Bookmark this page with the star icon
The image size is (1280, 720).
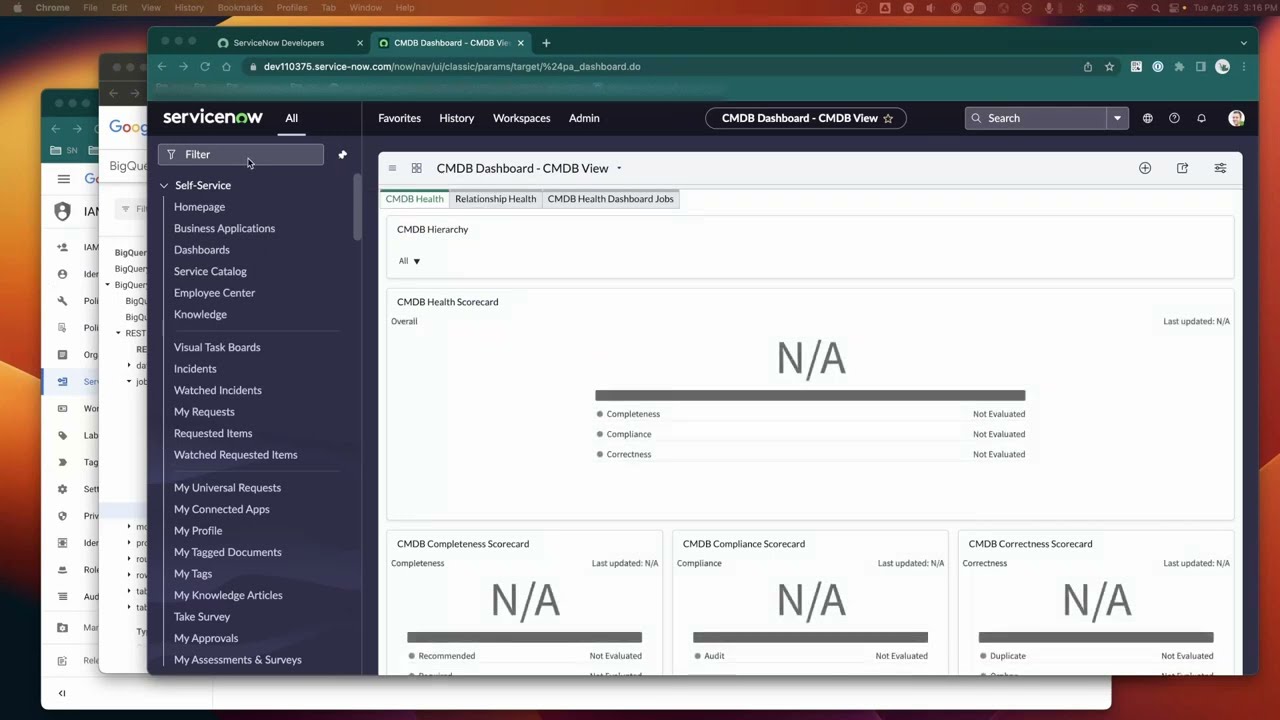click(x=1109, y=67)
